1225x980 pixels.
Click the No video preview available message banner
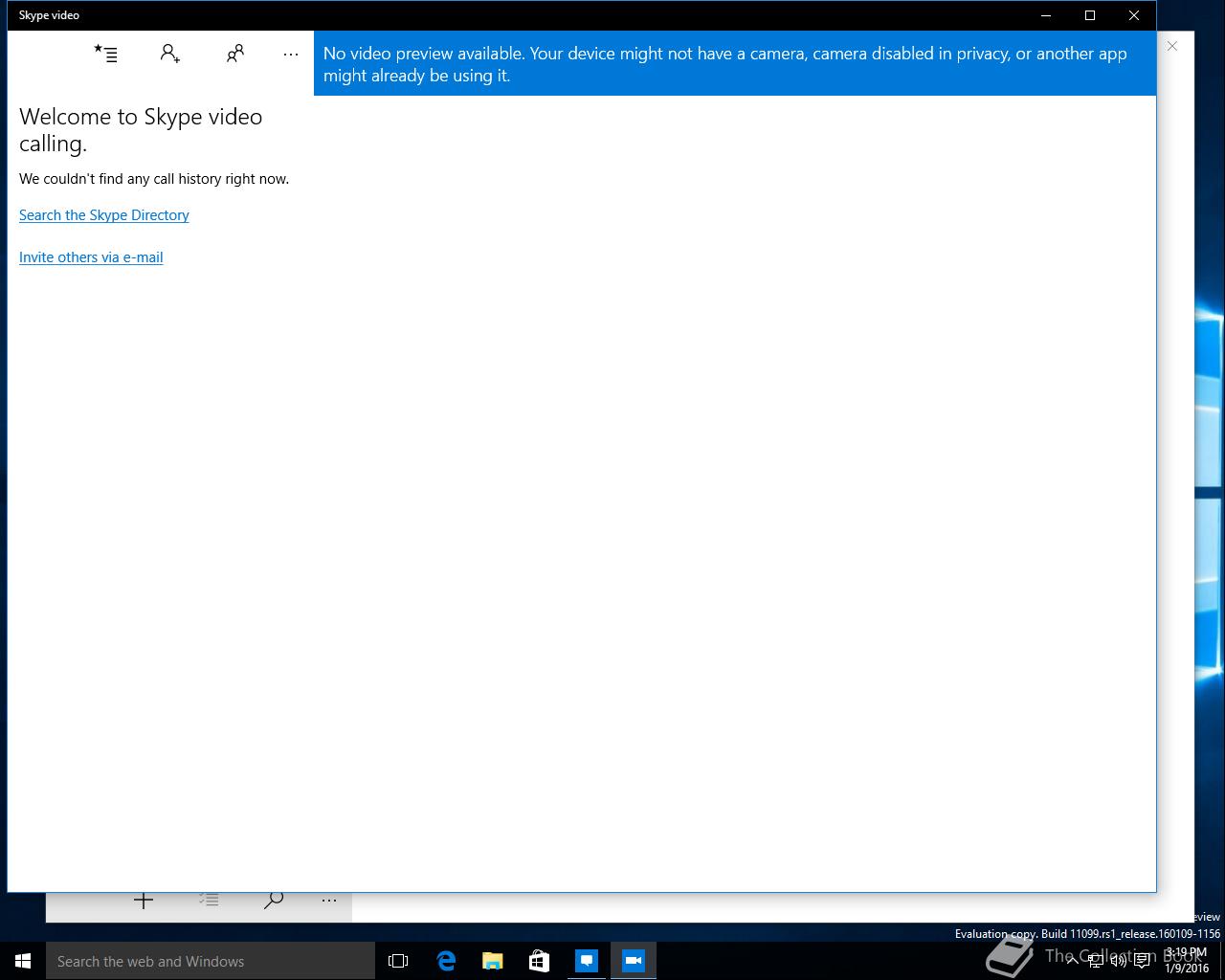click(x=735, y=64)
